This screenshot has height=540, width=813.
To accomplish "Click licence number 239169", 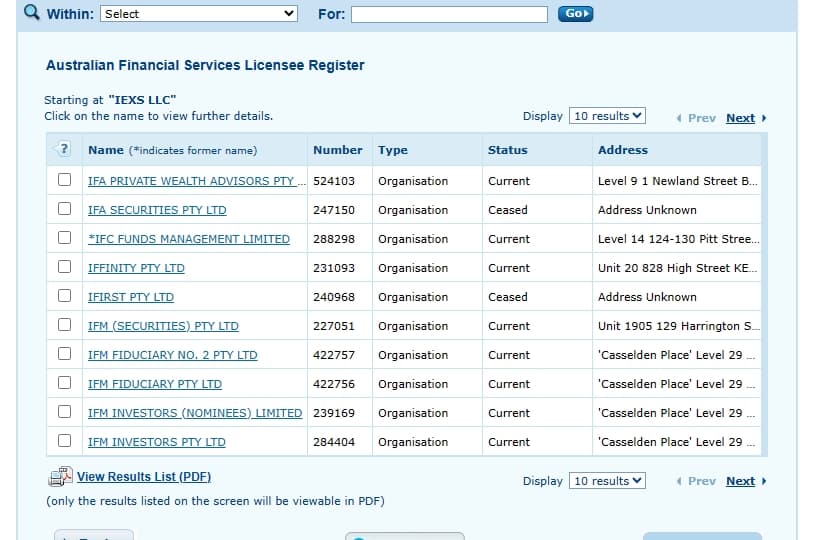I will pos(334,413).
